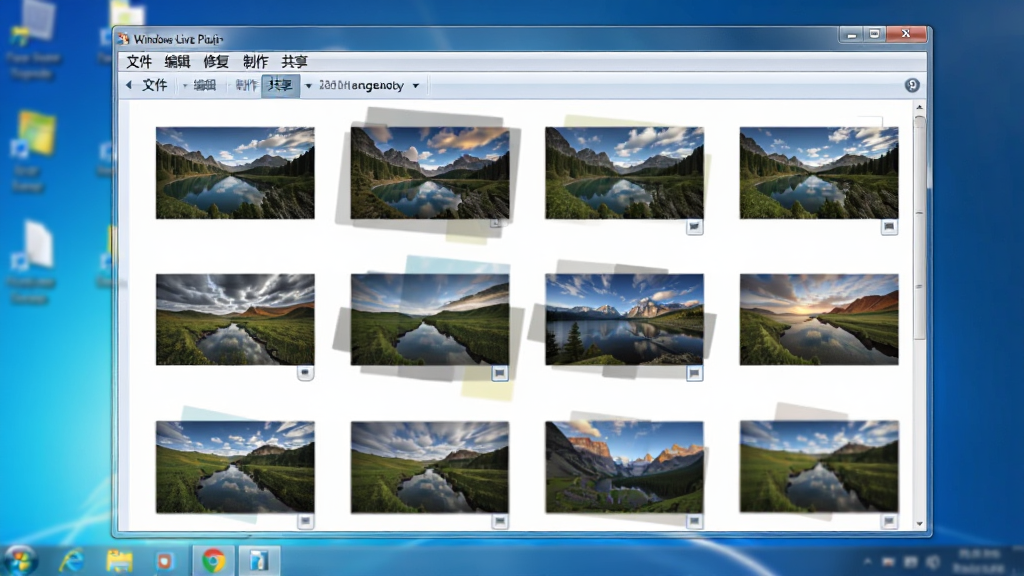Click the Photo Gallery taskbar button

tap(259, 560)
